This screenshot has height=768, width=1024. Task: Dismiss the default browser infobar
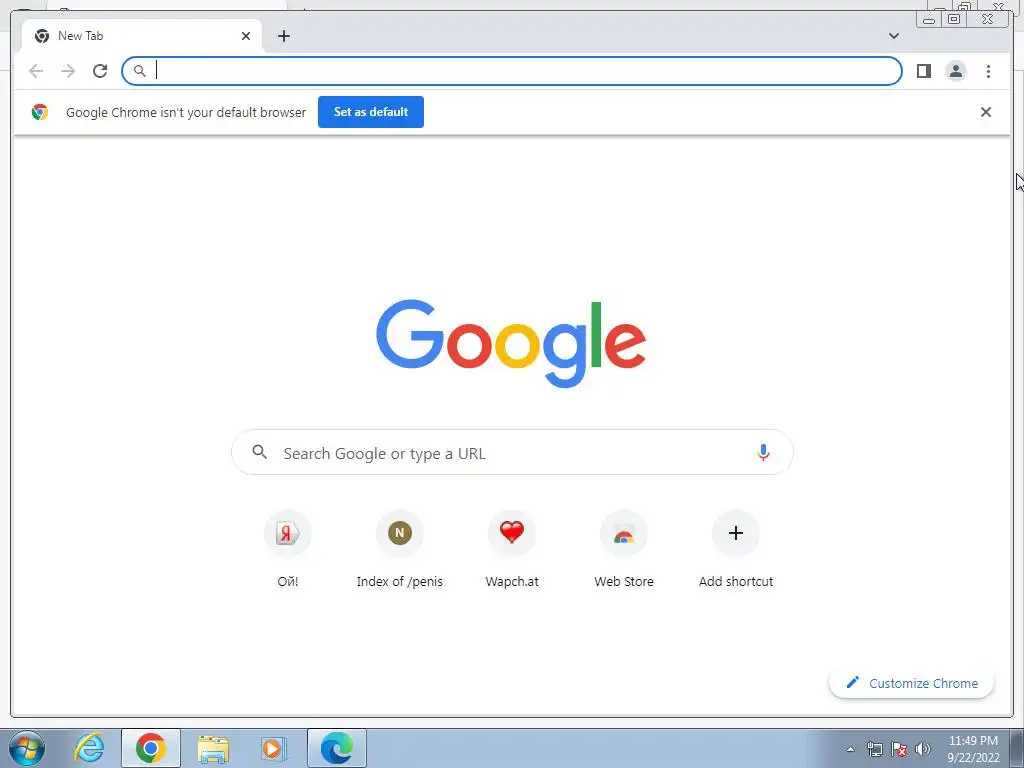click(985, 112)
